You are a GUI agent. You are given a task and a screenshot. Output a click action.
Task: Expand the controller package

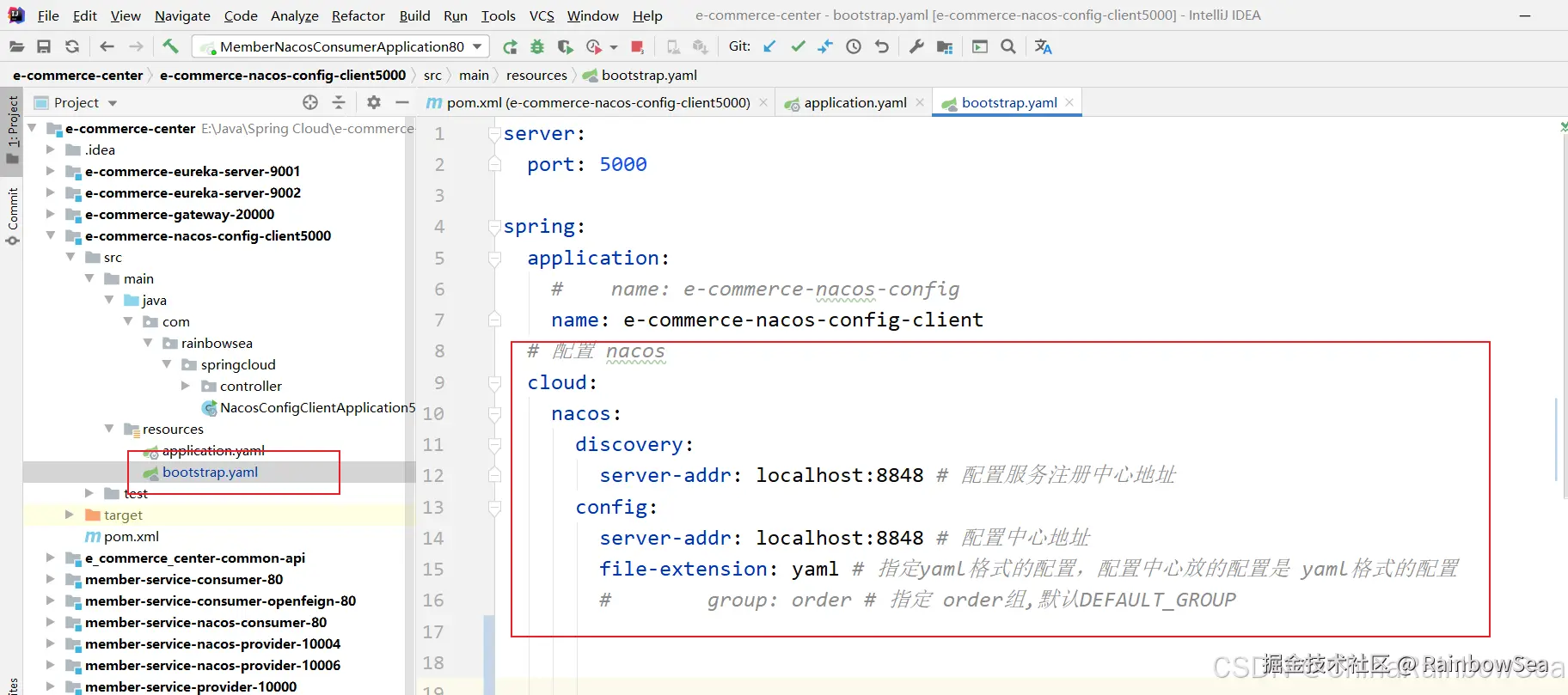click(x=186, y=386)
